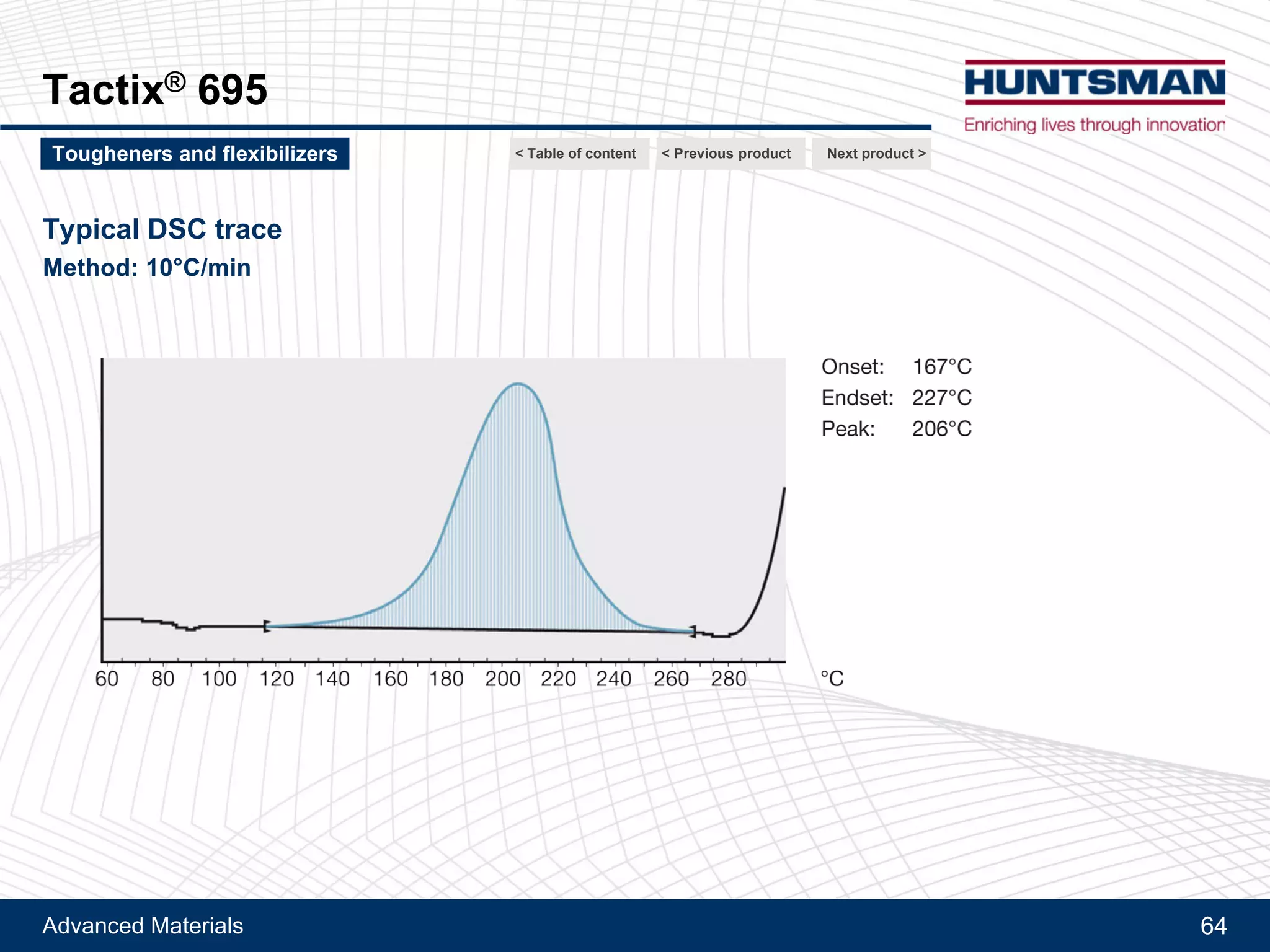Click the Typical DSC trace heading

point(162,229)
